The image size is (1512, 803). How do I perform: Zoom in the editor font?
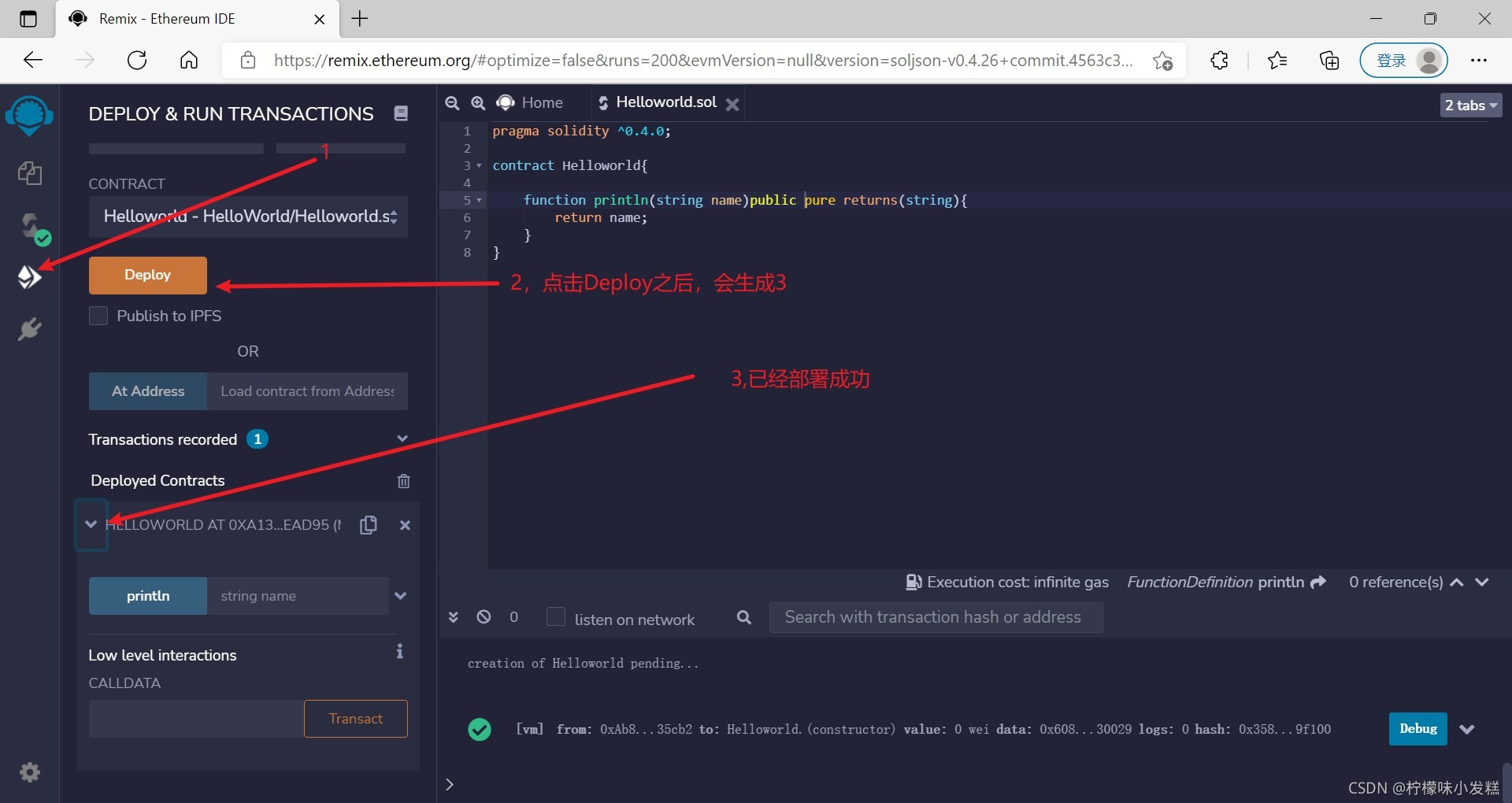478,103
